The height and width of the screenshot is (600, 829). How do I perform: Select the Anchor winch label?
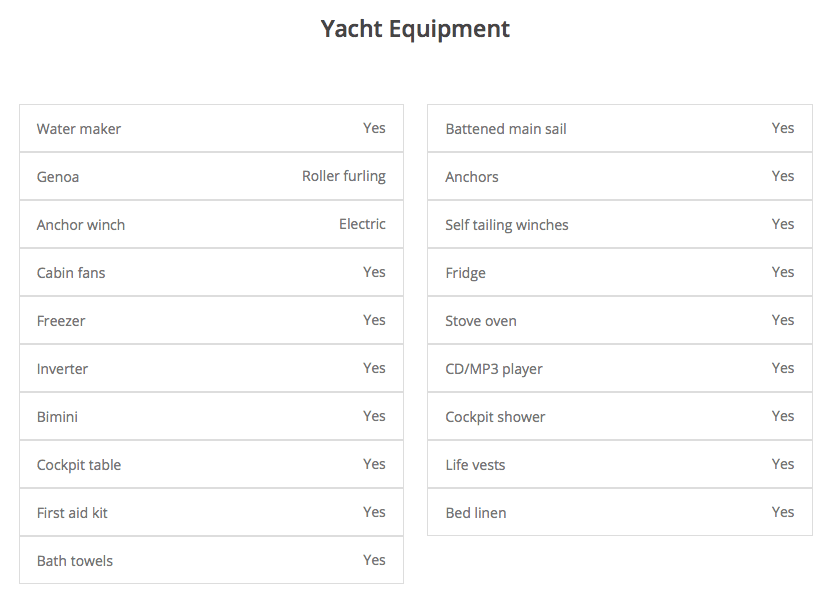[81, 225]
